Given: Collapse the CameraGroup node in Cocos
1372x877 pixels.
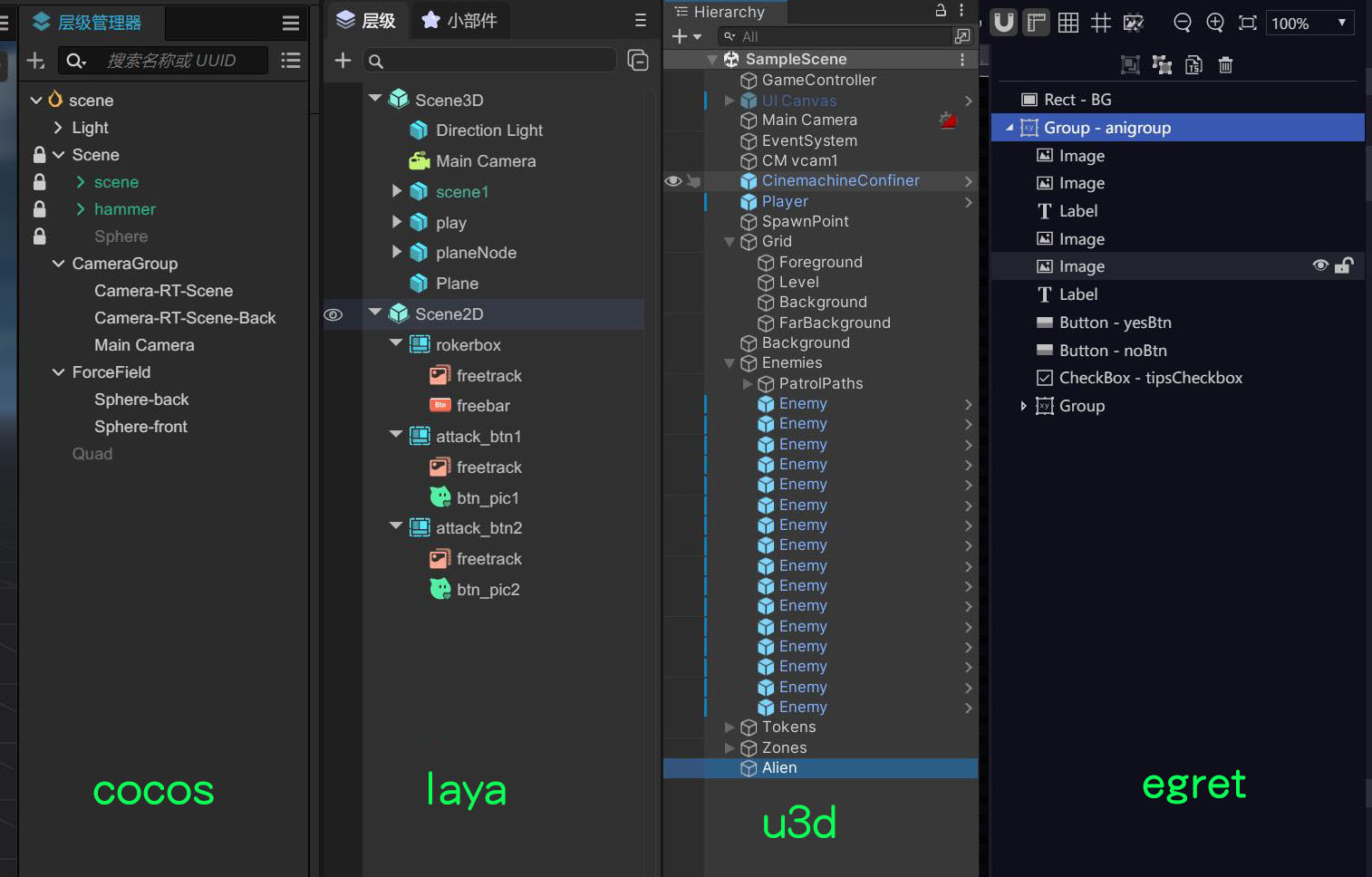Looking at the screenshot, I should [58, 264].
